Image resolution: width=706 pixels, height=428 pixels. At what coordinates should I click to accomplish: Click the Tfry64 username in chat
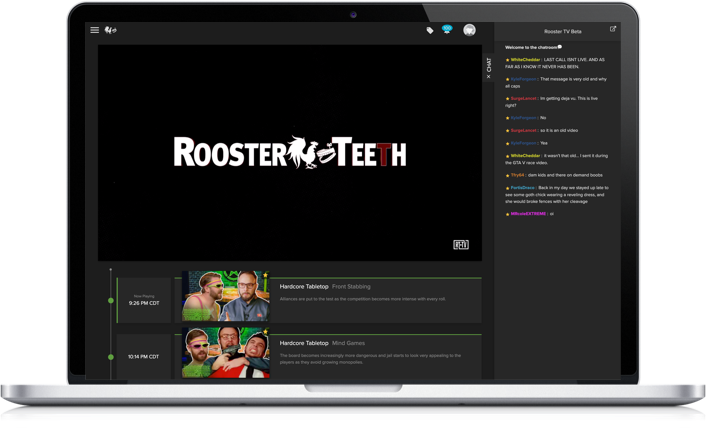coord(517,175)
